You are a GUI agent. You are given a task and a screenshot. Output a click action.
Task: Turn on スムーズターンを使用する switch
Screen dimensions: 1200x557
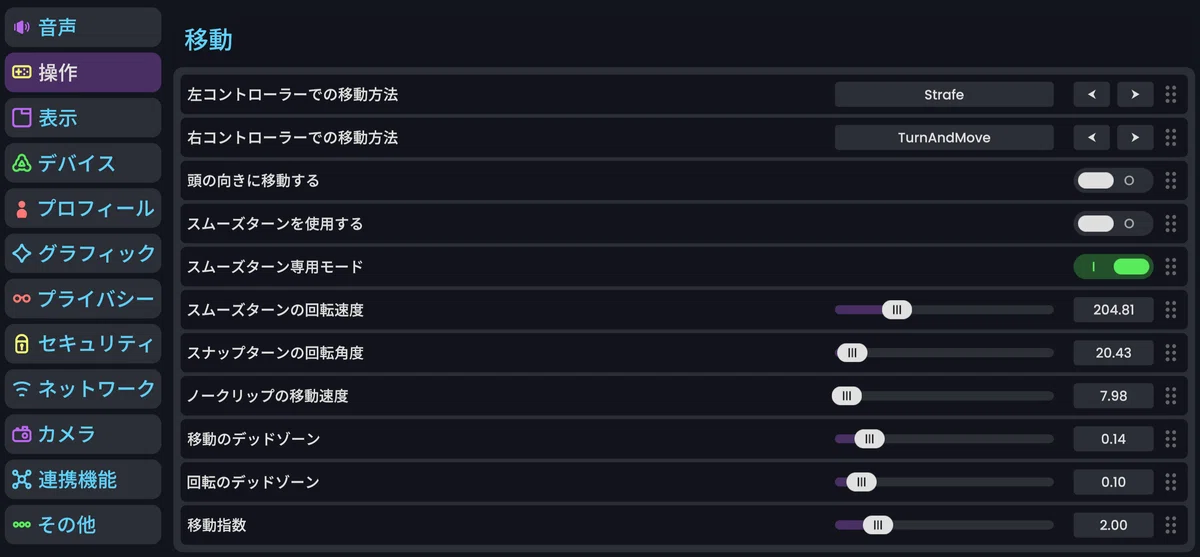[1113, 224]
